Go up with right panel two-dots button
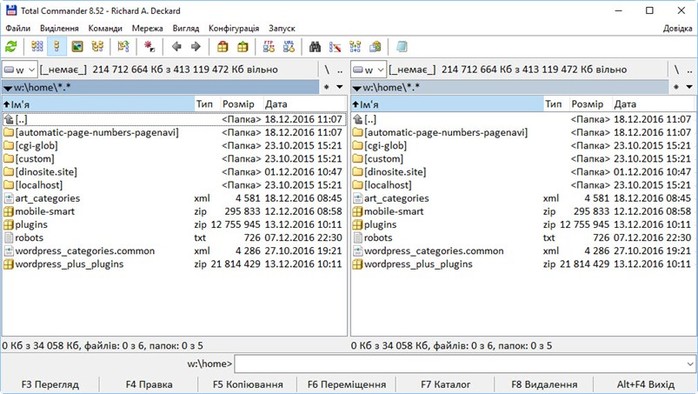Viewport: 698px width, 394px height. pos(689,70)
